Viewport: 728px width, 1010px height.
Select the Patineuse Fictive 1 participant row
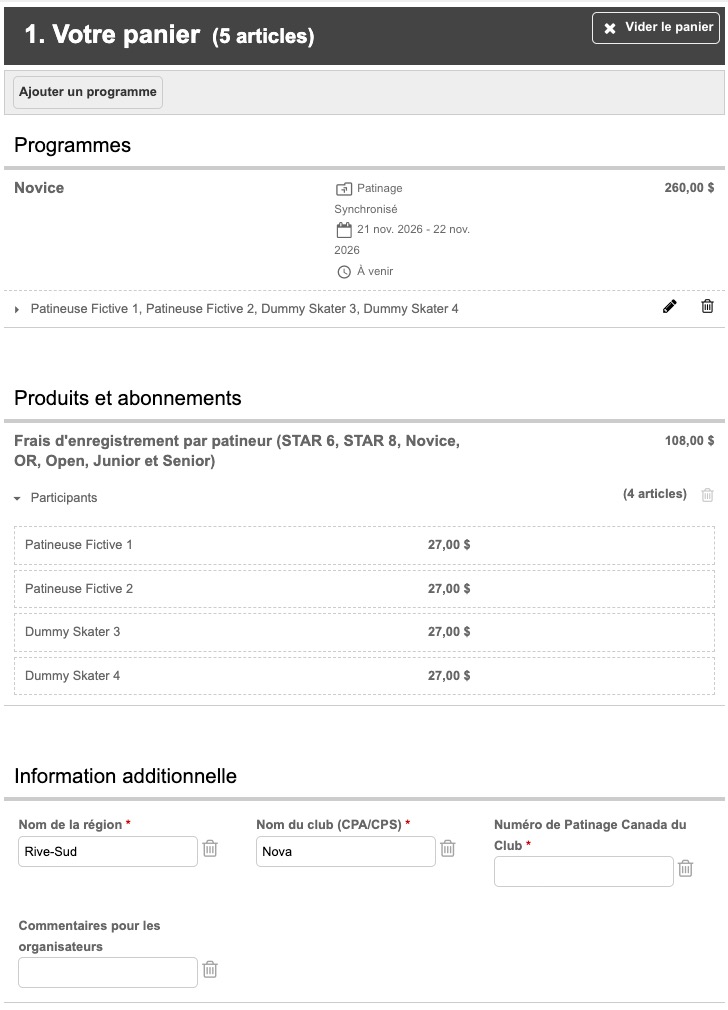365,546
